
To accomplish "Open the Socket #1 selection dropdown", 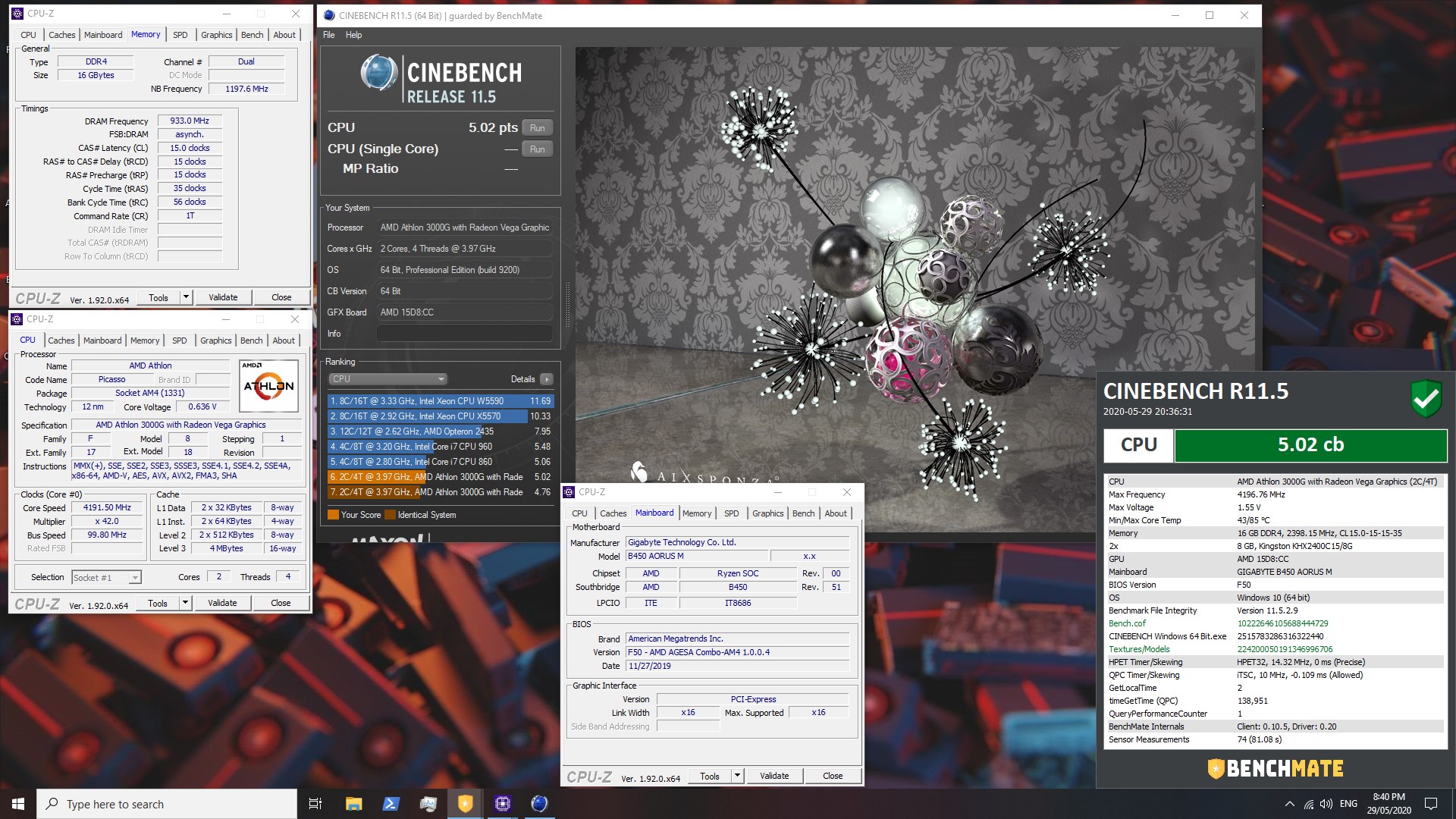I will 106,578.
